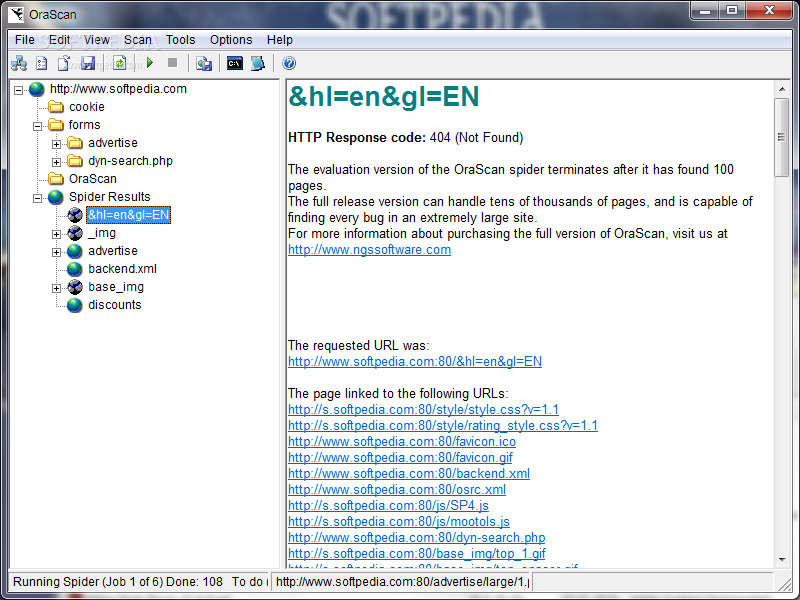The image size is (800, 600).
Task: Expand the advertise folder under forms
Action: click(57, 144)
